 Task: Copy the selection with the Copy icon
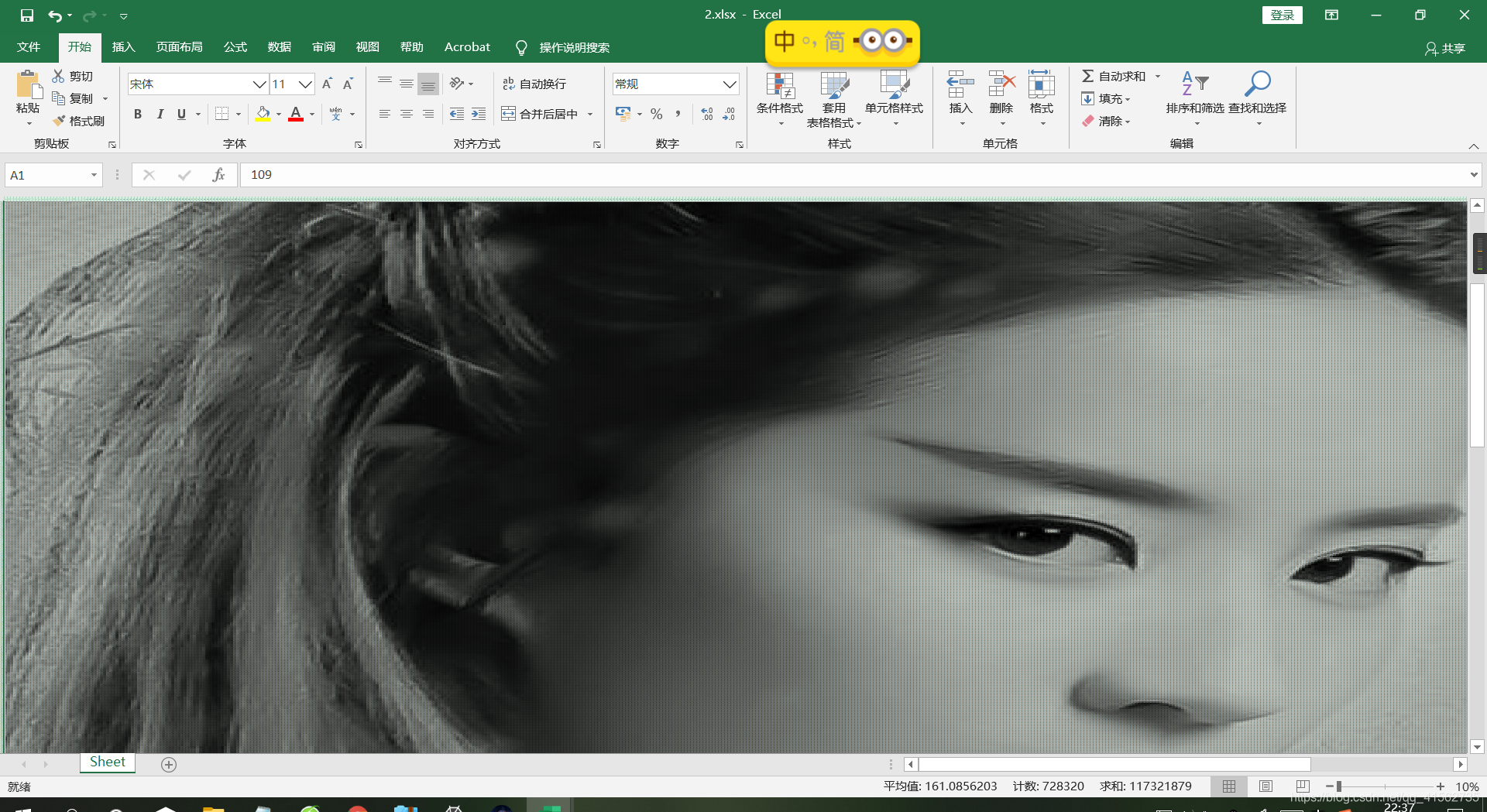(58, 98)
